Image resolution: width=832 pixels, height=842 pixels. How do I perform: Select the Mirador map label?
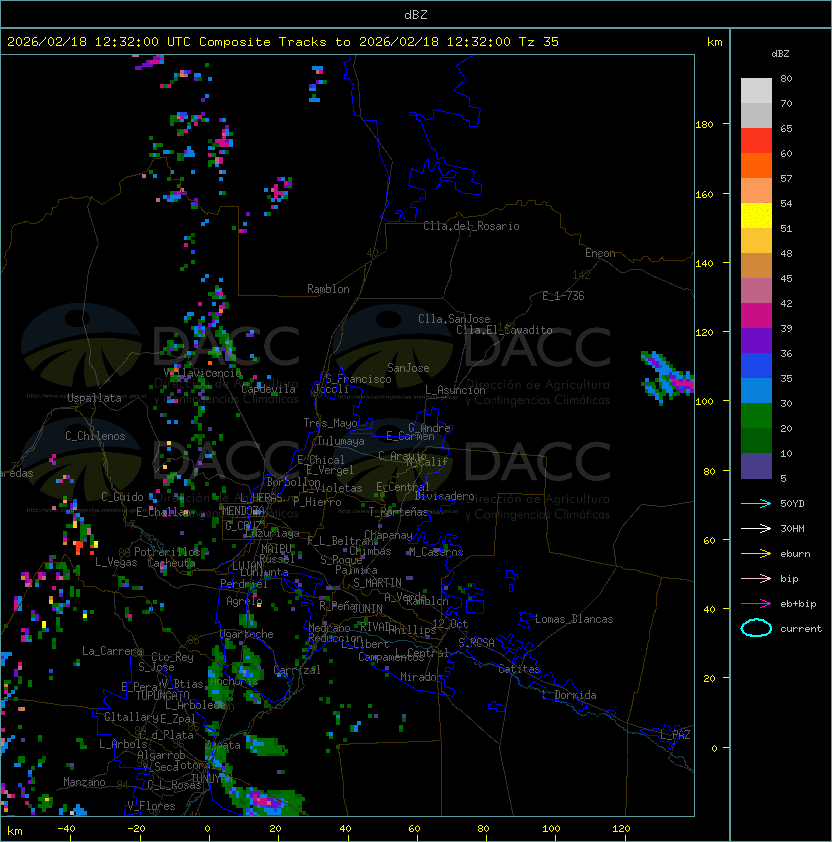421,677
